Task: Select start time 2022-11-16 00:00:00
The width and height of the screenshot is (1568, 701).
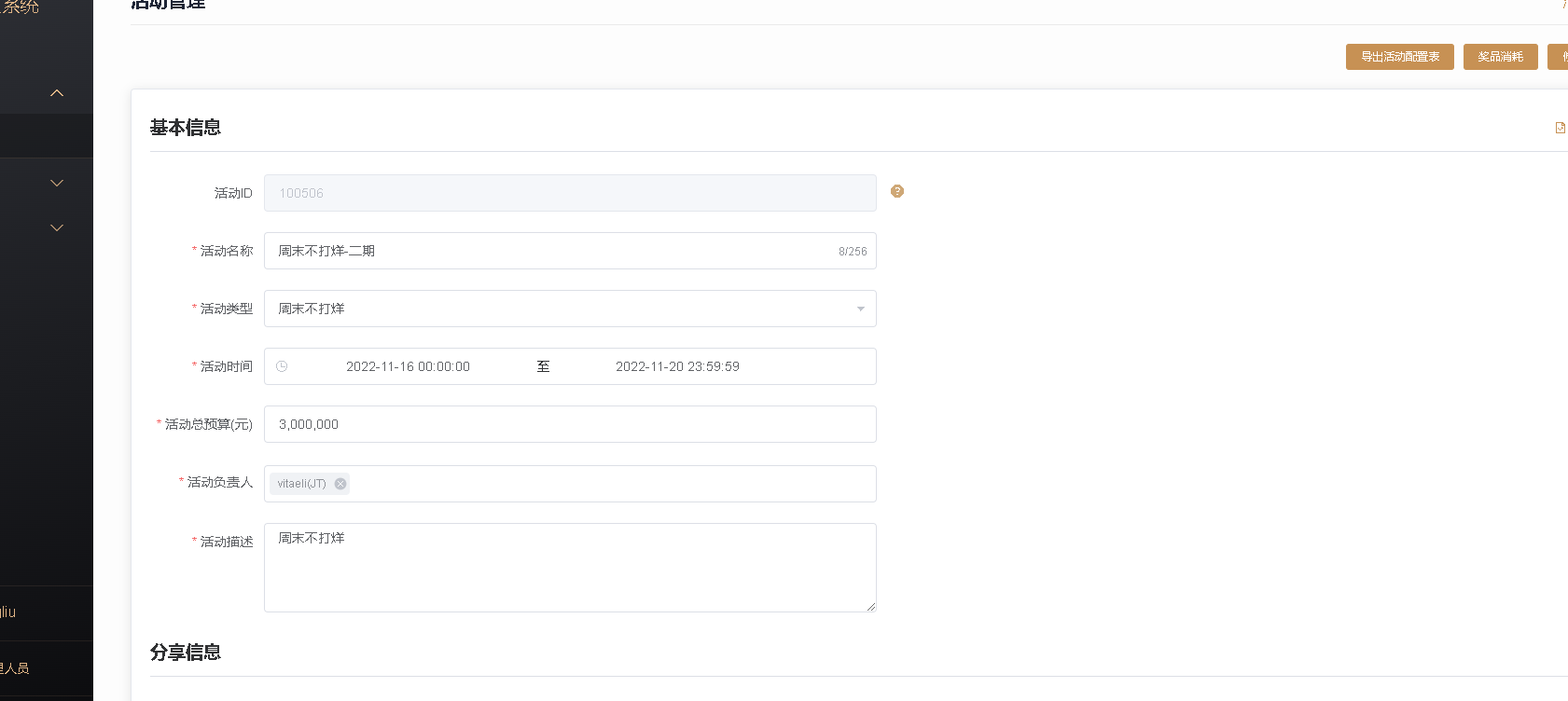Action: point(408,366)
